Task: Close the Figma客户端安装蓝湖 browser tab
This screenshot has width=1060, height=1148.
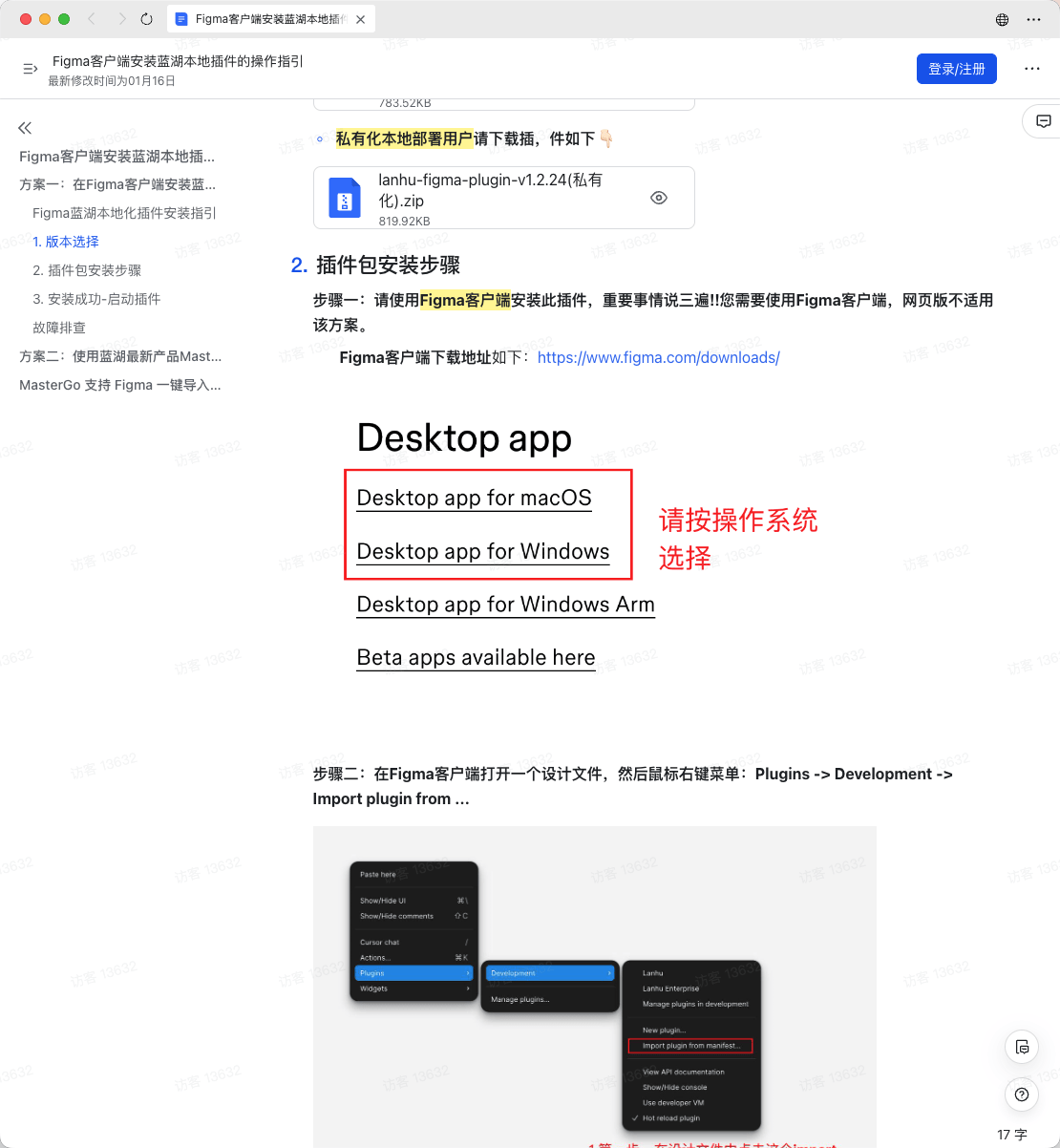Action: click(x=360, y=19)
